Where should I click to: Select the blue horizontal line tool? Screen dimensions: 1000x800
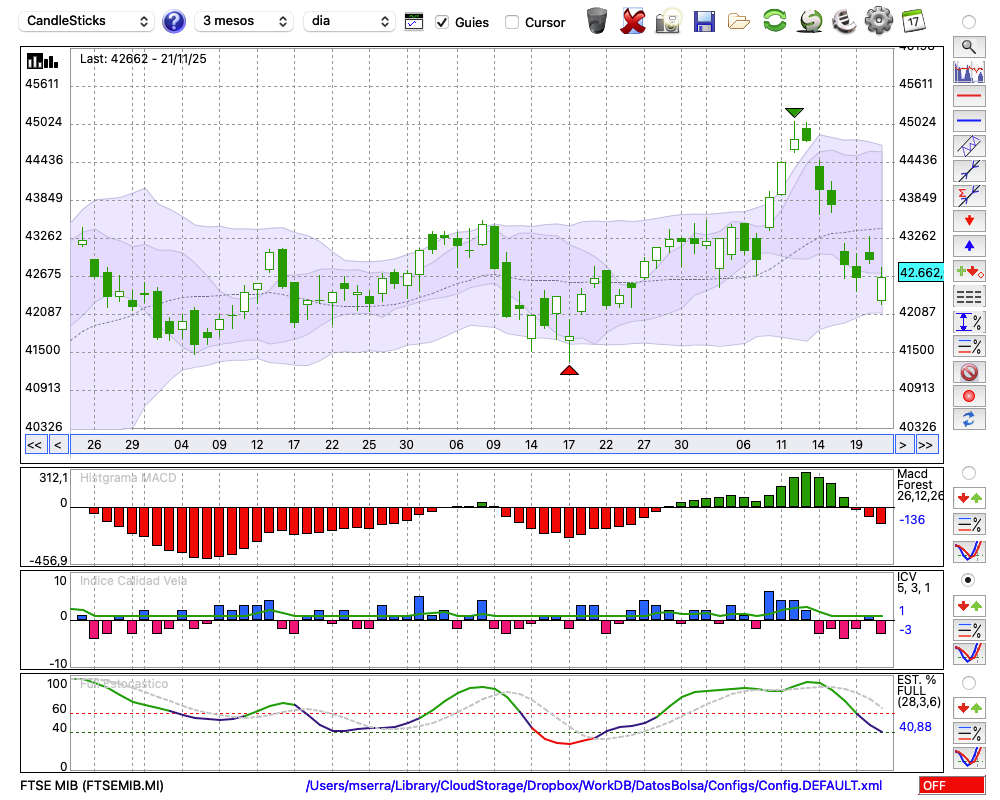[968, 121]
